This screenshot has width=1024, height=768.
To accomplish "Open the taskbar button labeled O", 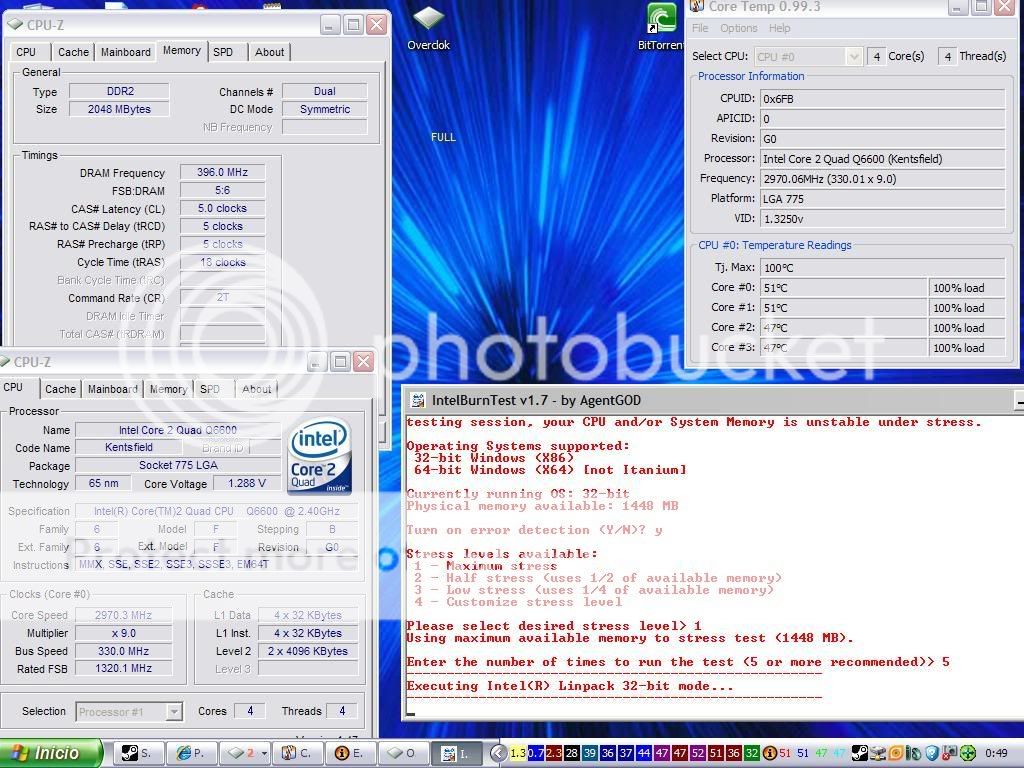I will (x=404, y=753).
